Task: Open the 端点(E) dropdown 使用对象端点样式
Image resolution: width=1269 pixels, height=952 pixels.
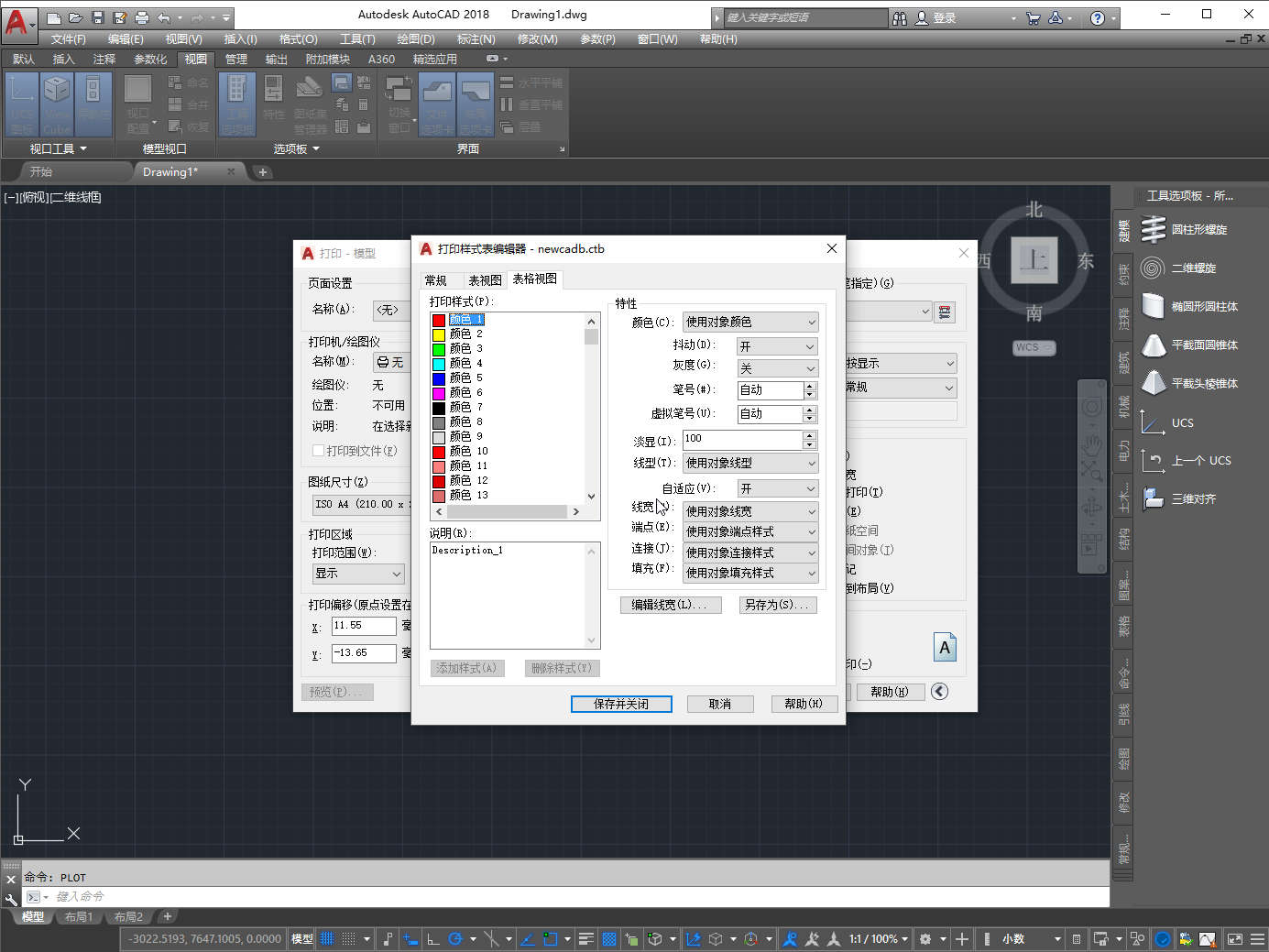Action: [750, 531]
